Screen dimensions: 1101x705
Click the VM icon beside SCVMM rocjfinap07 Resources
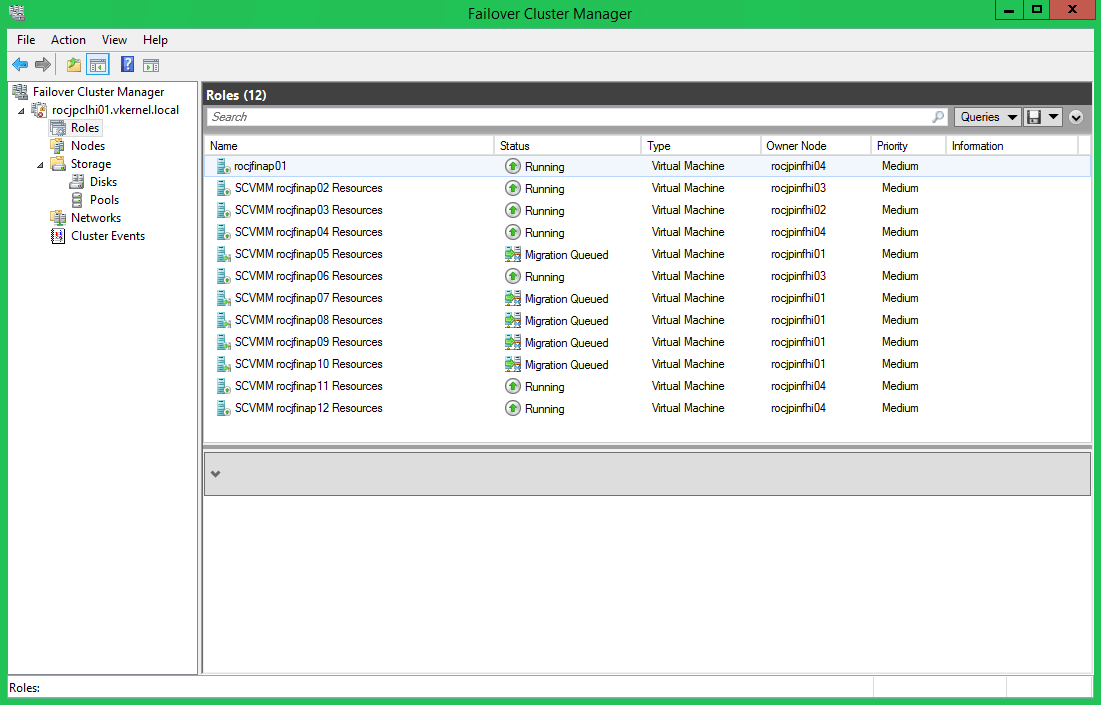tap(223, 298)
